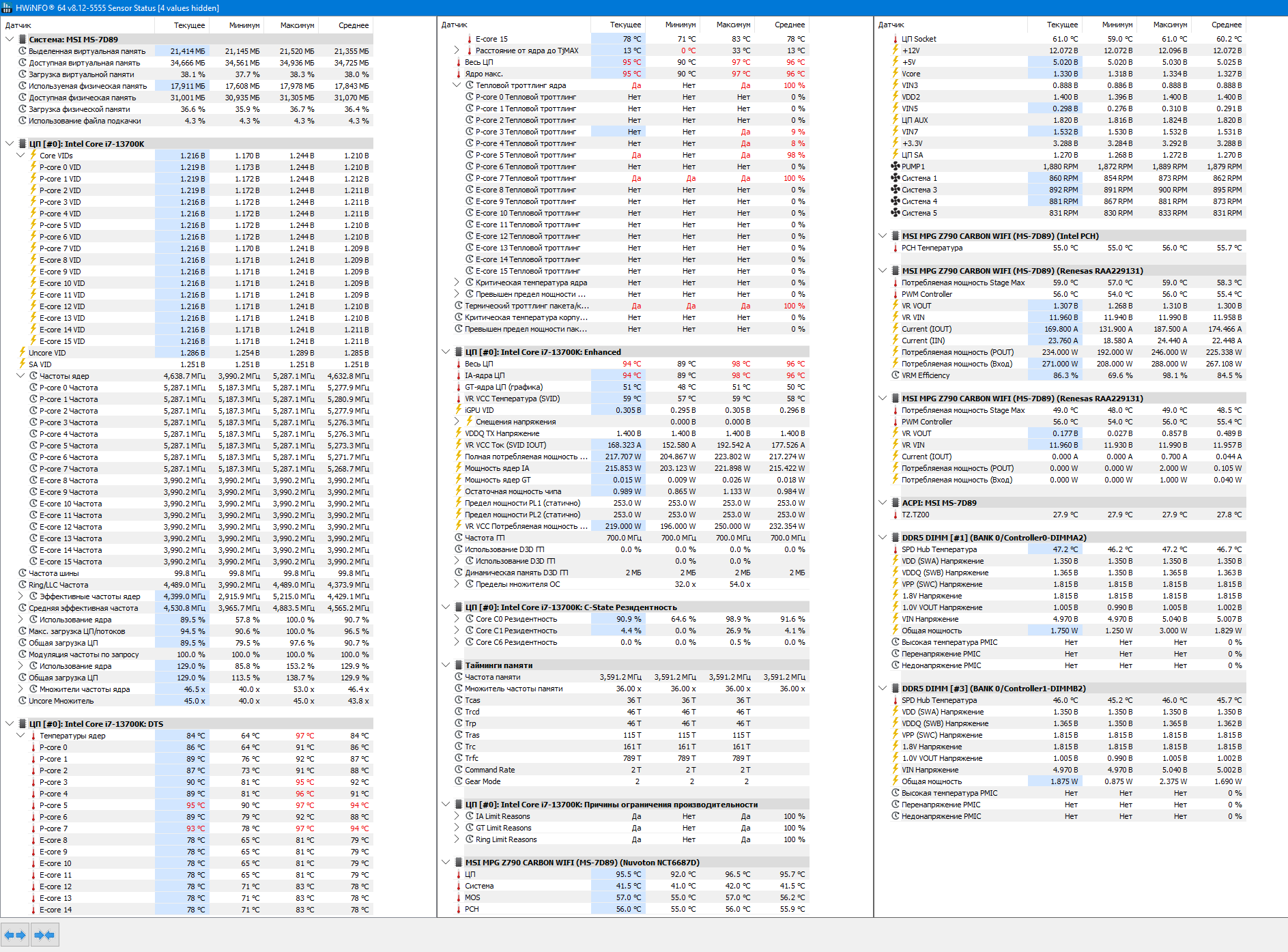Click Минимум column header in right panel
This screenshot has height=952, width=1288.
tap(1110, 25)
